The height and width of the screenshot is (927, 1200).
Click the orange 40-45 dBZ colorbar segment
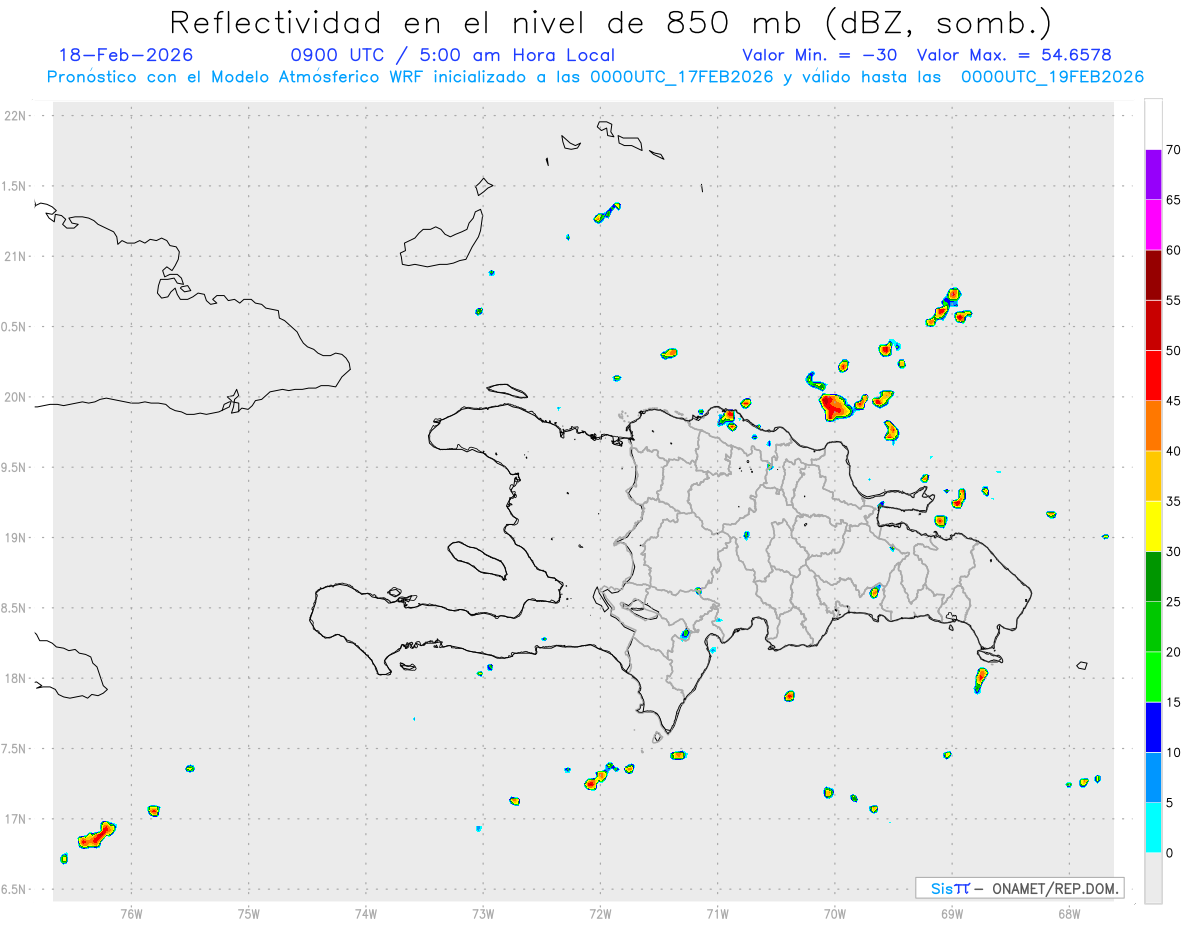tap(1153, 426)
